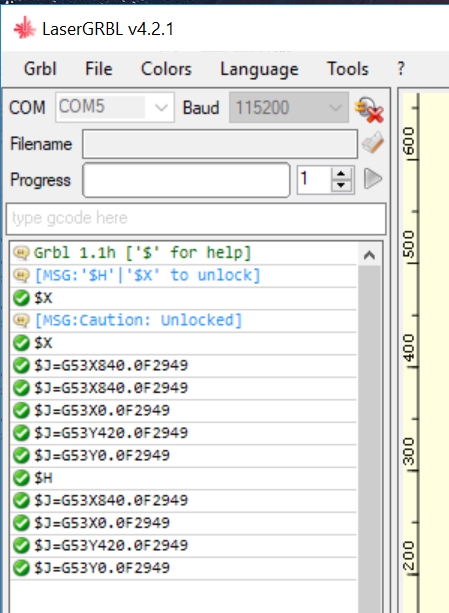Open the question mark help menu
Image resolution: width=449 pixels, height=613 pixels.
pos(401,69)
